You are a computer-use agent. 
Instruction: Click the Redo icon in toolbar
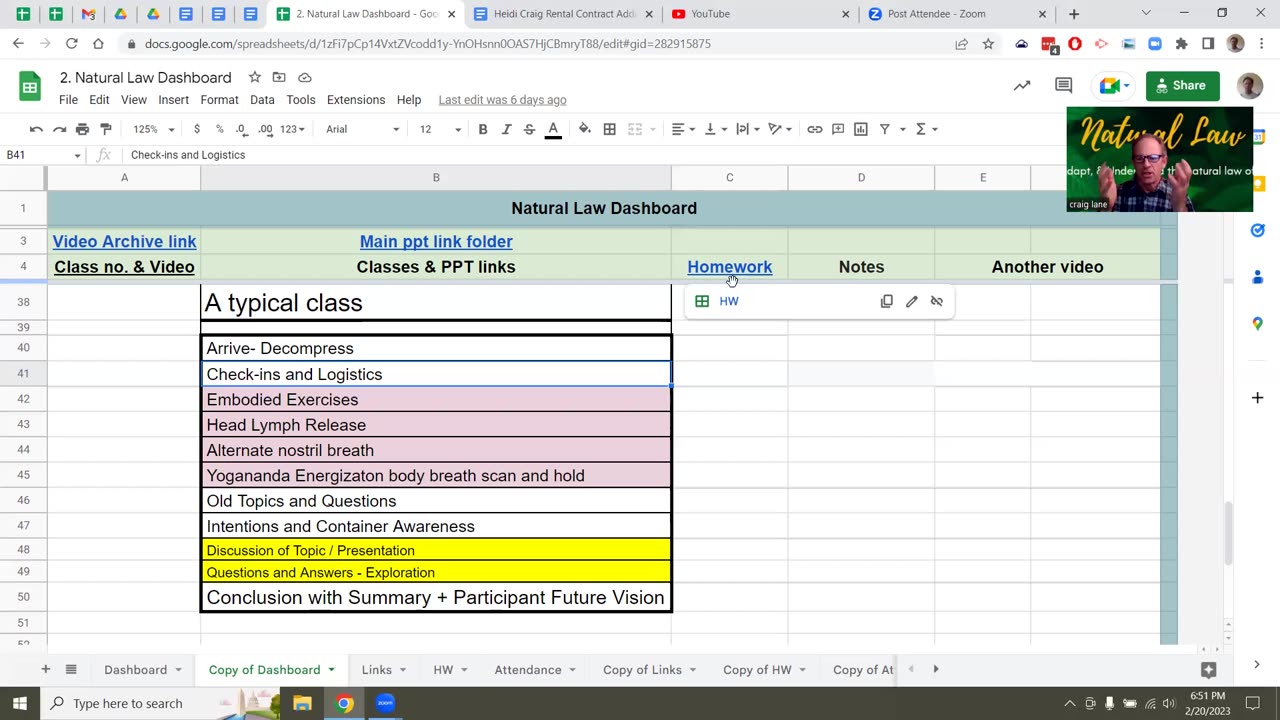pos(59,129)
